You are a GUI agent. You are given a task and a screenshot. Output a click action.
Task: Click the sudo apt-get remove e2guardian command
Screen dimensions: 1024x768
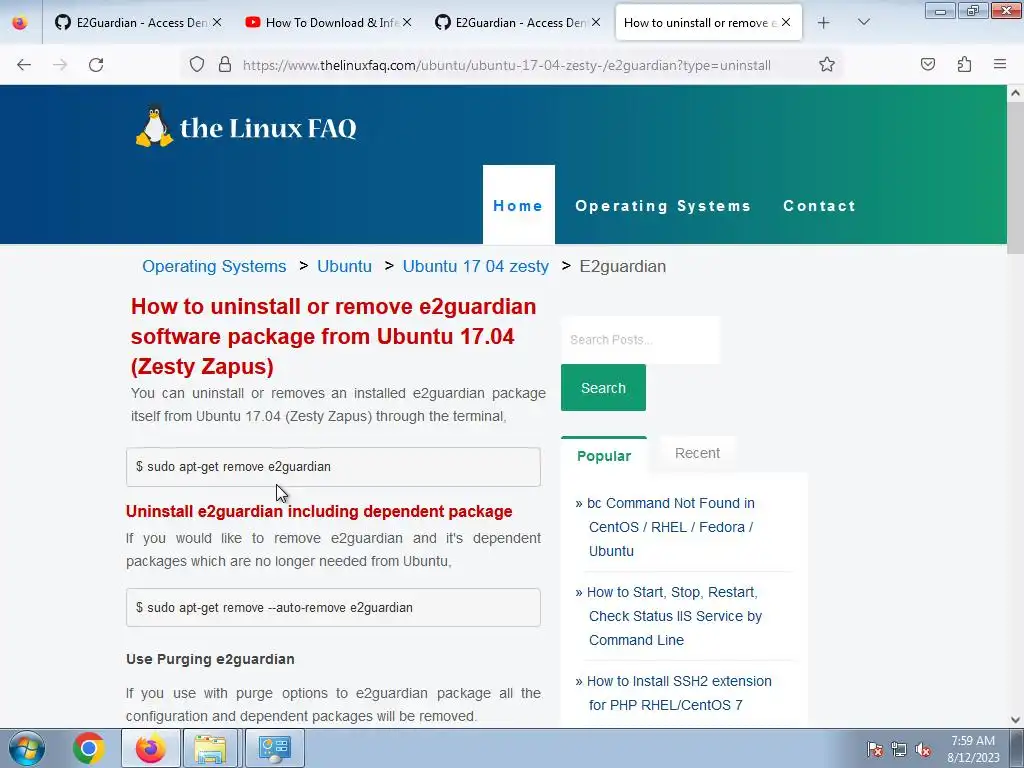tap(333, 467)
